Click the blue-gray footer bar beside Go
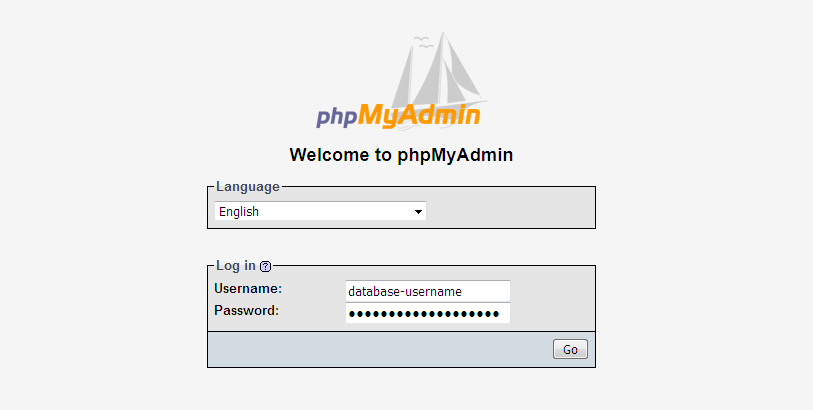 click(380, 349)
